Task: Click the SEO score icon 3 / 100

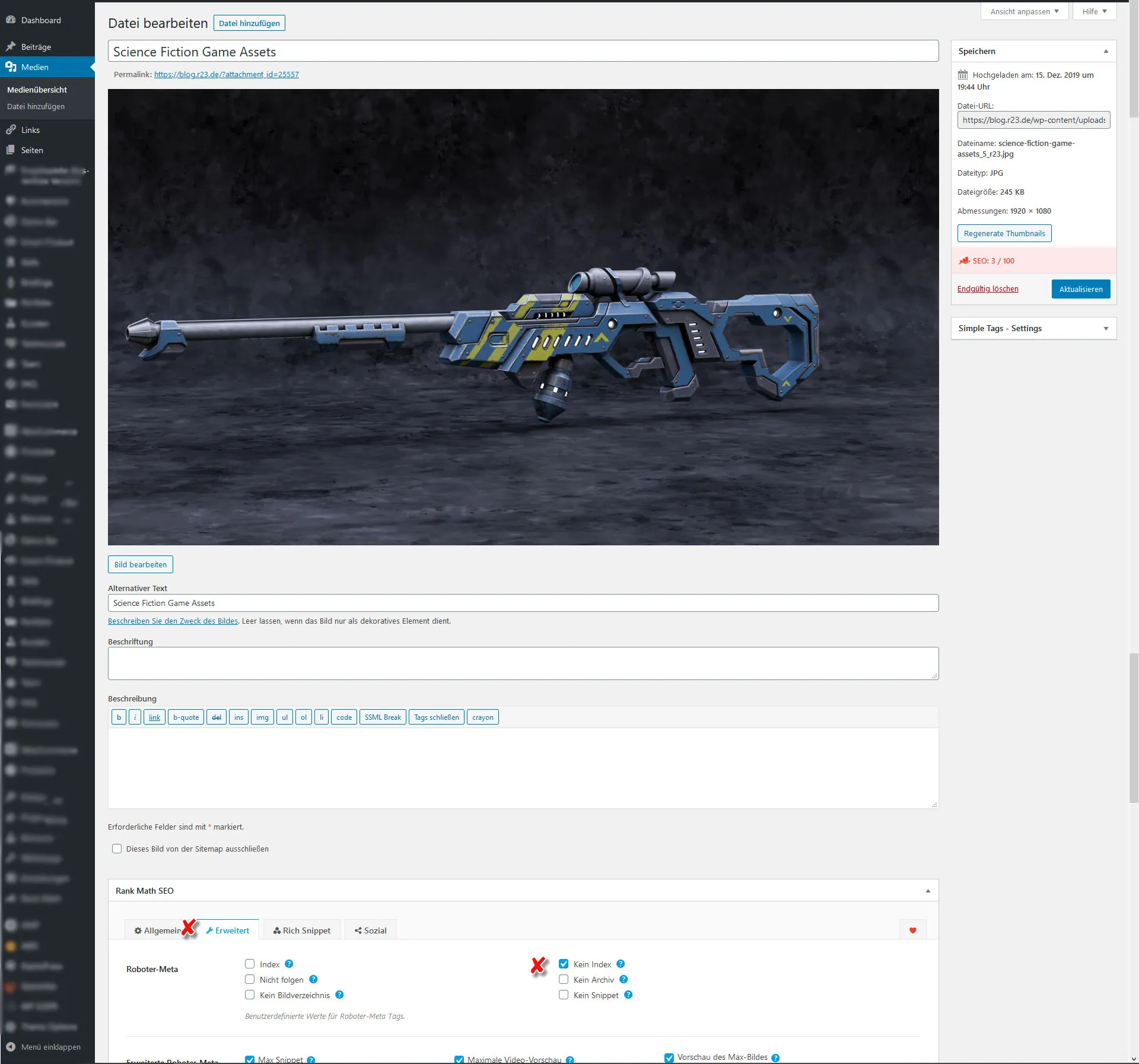Action: point(964,261)
